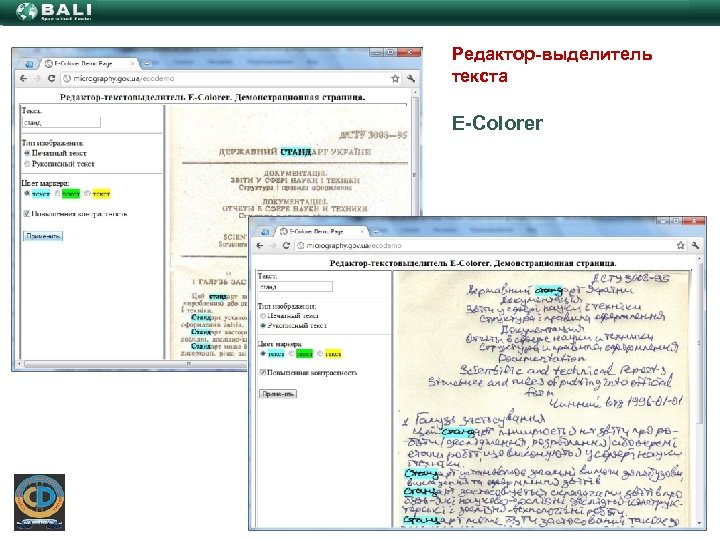Screen dimensions: 720x540
Task: Select E-Colorer Demo Page tab in front window
Action: (x=320, y=231)
